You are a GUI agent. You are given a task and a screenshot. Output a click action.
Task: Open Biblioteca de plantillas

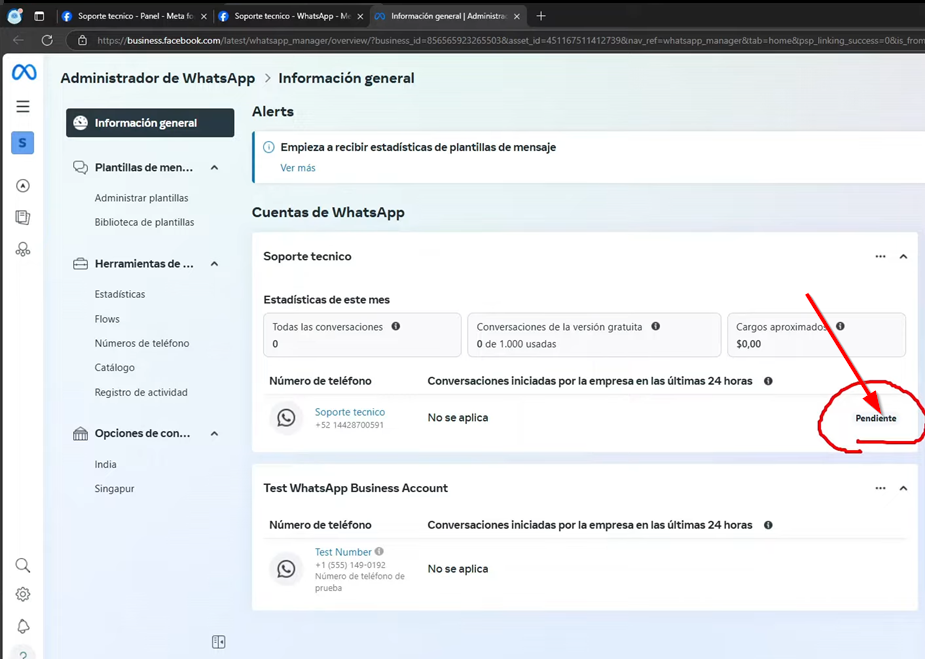point(145,222)
